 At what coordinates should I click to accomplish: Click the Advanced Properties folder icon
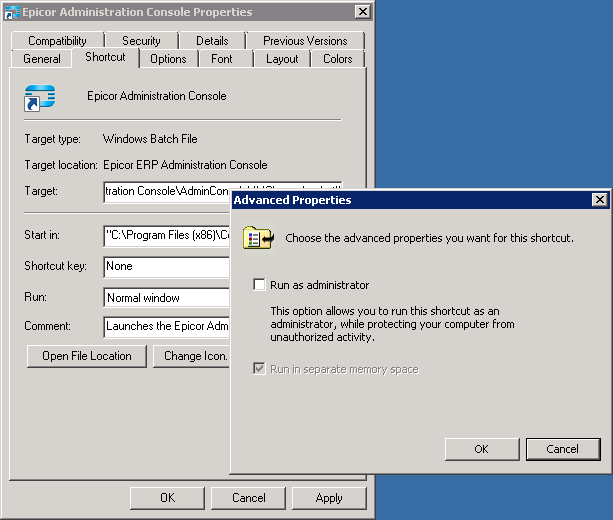click(x=258, y=238)
